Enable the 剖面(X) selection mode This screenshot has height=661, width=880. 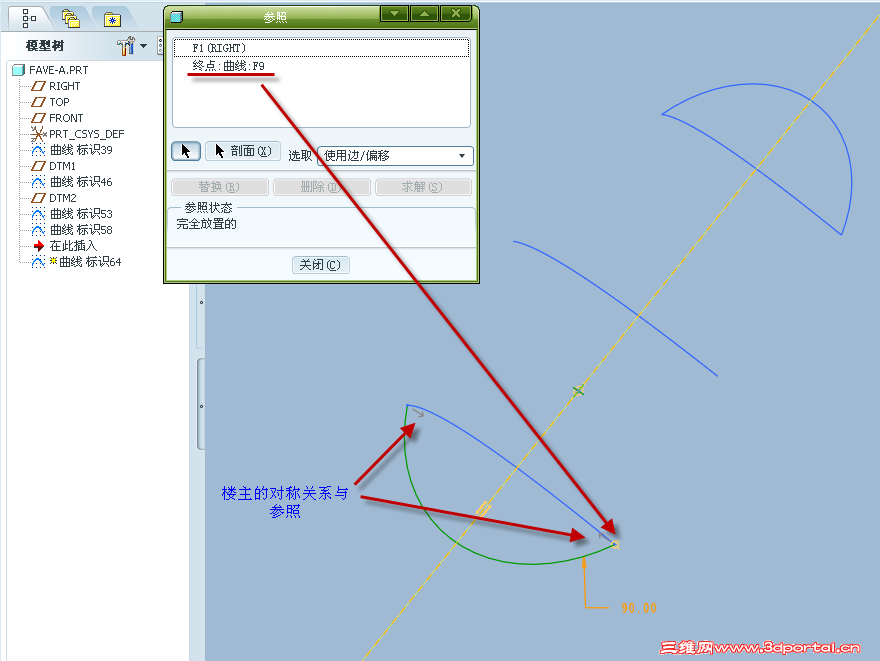(243, 150)
